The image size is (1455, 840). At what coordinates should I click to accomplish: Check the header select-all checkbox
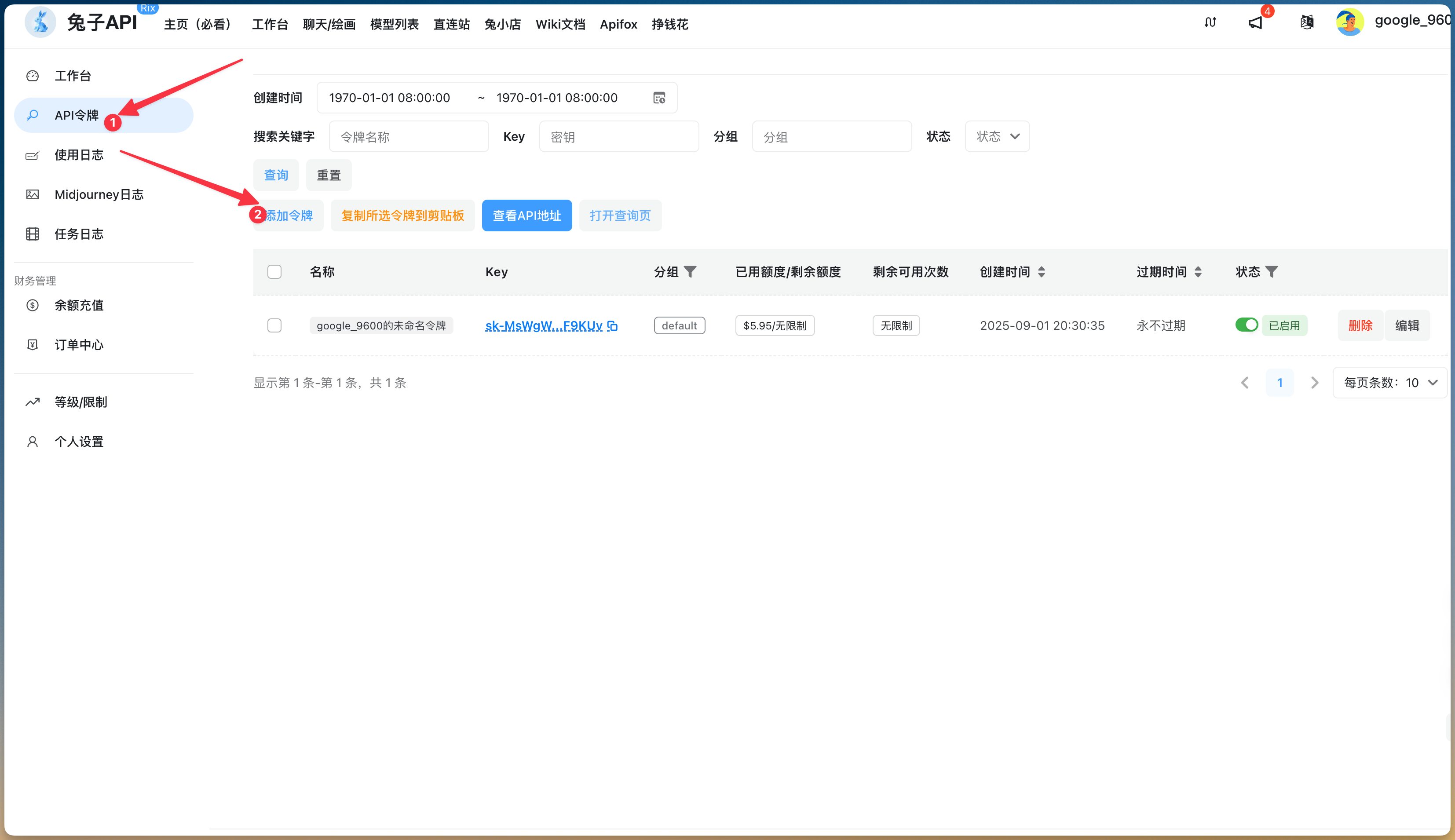click(274, 271)
